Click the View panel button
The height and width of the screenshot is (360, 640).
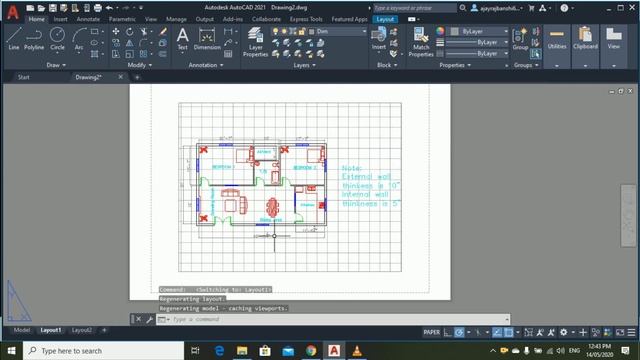(x=613, y=46)
